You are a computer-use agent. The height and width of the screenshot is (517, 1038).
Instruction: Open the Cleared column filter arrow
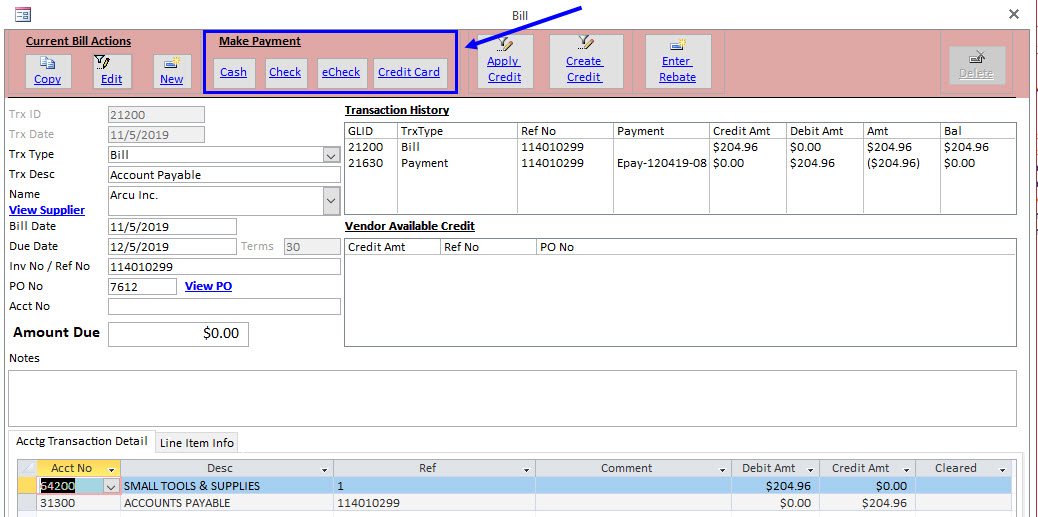click(x=1001, y=469)
